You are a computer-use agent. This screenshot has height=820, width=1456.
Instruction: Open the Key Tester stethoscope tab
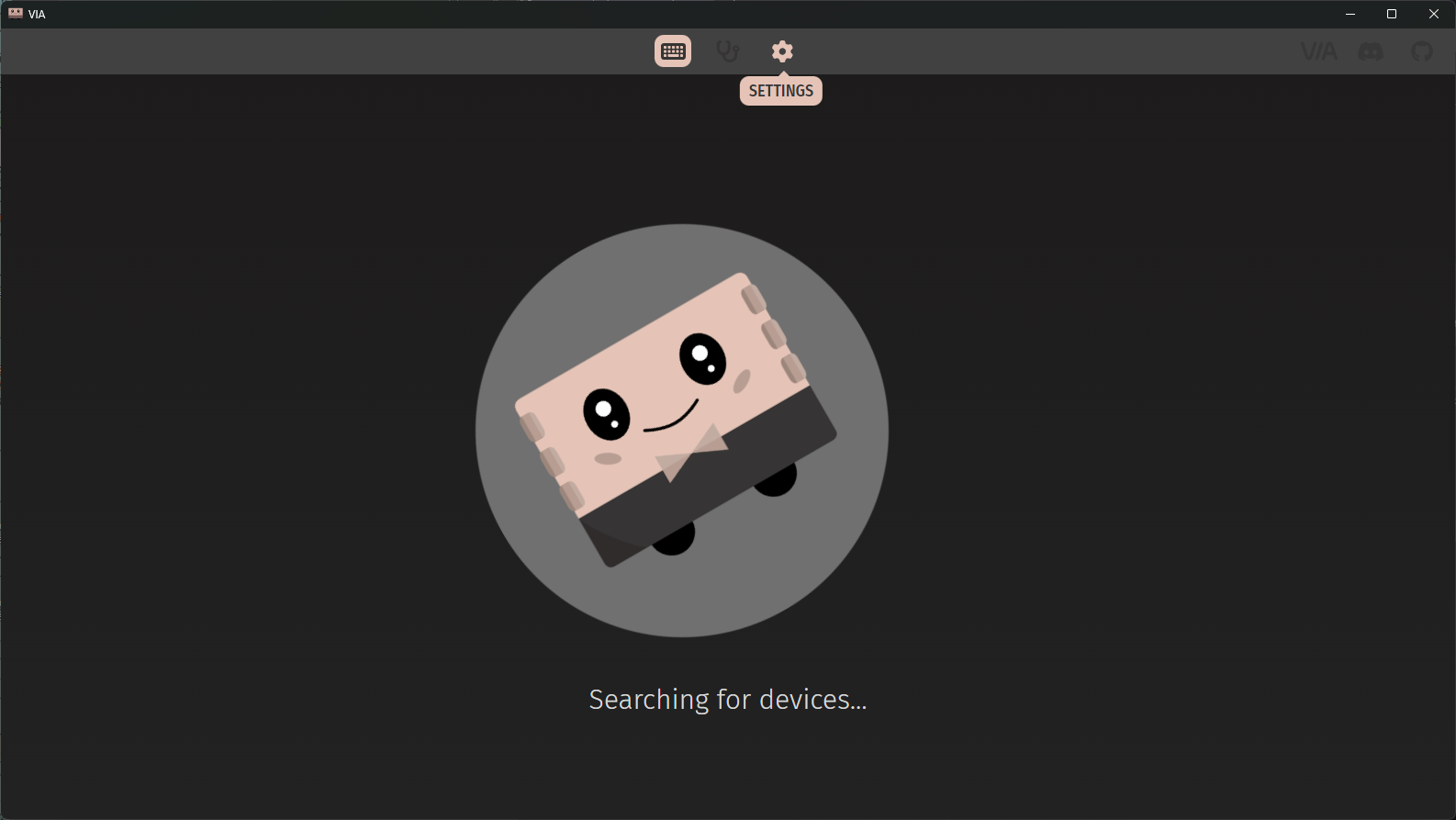727,51
